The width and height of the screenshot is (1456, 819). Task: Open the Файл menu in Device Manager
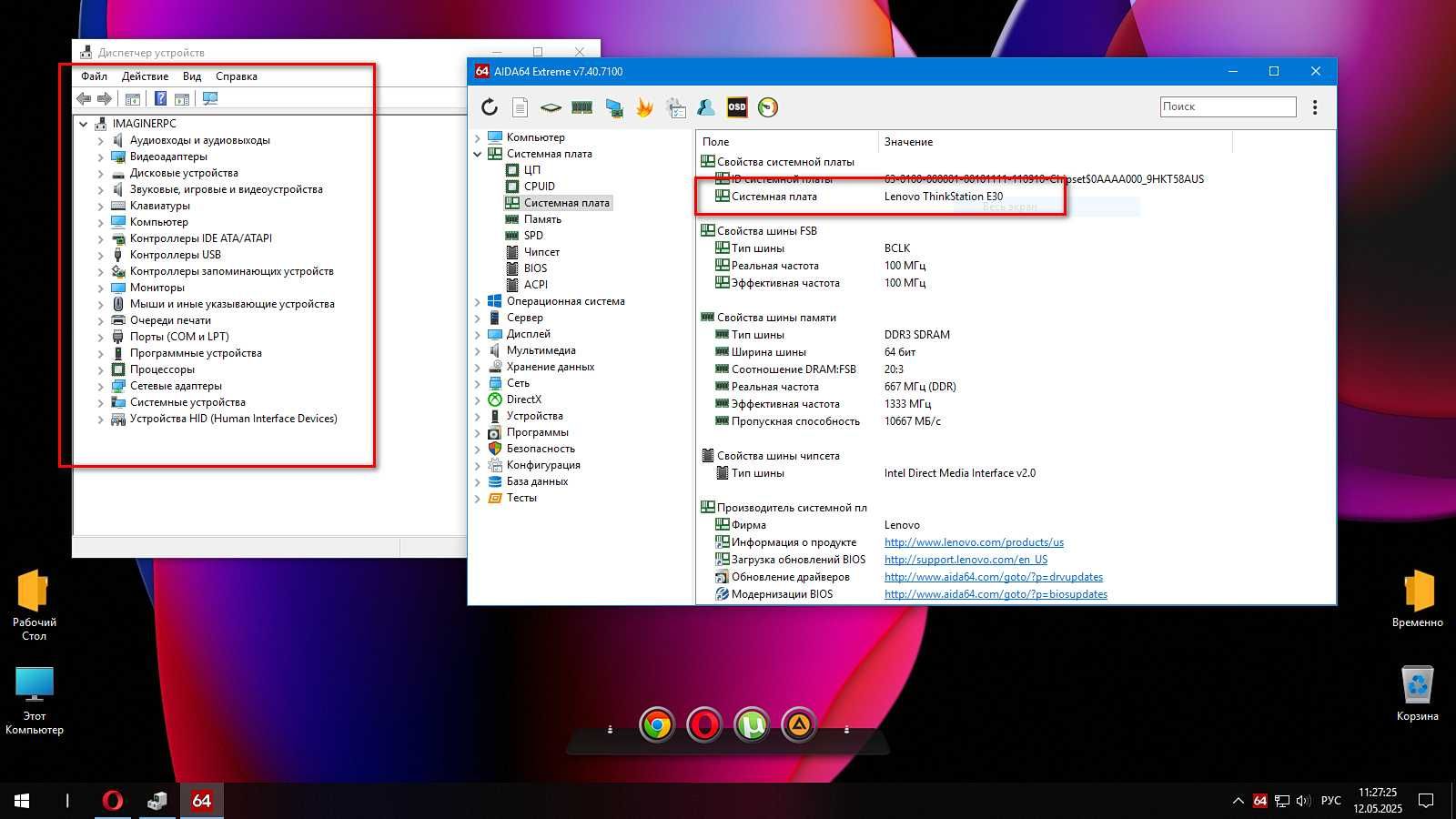[x=94, y=76]
